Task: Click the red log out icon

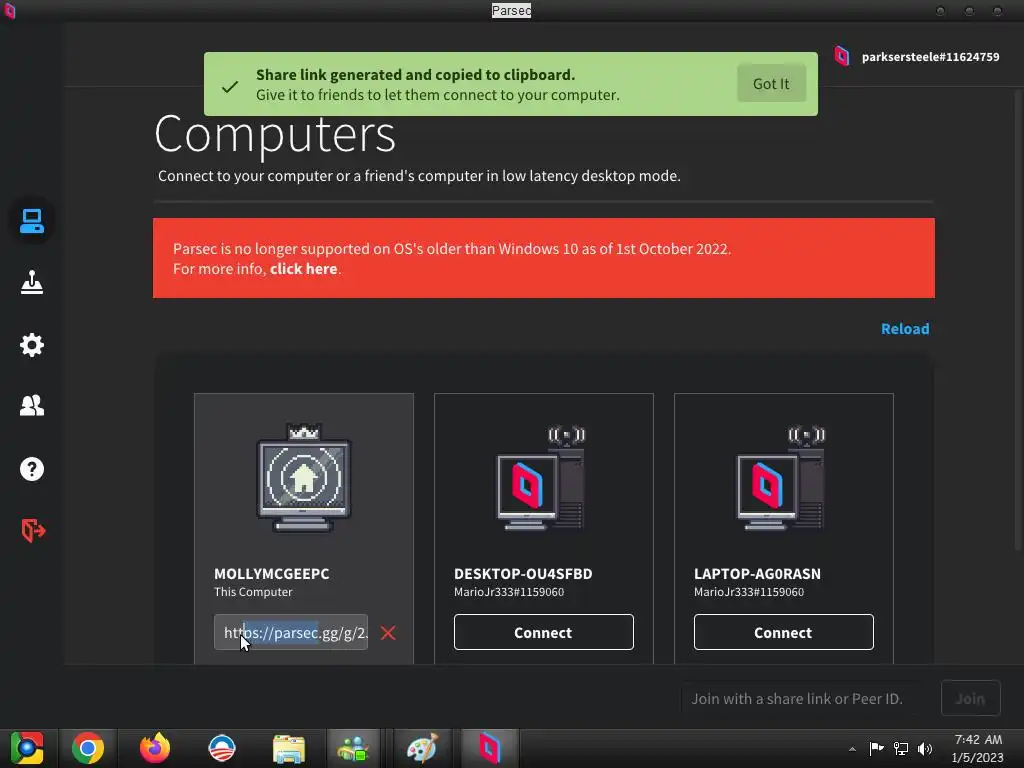Action: 33,530
